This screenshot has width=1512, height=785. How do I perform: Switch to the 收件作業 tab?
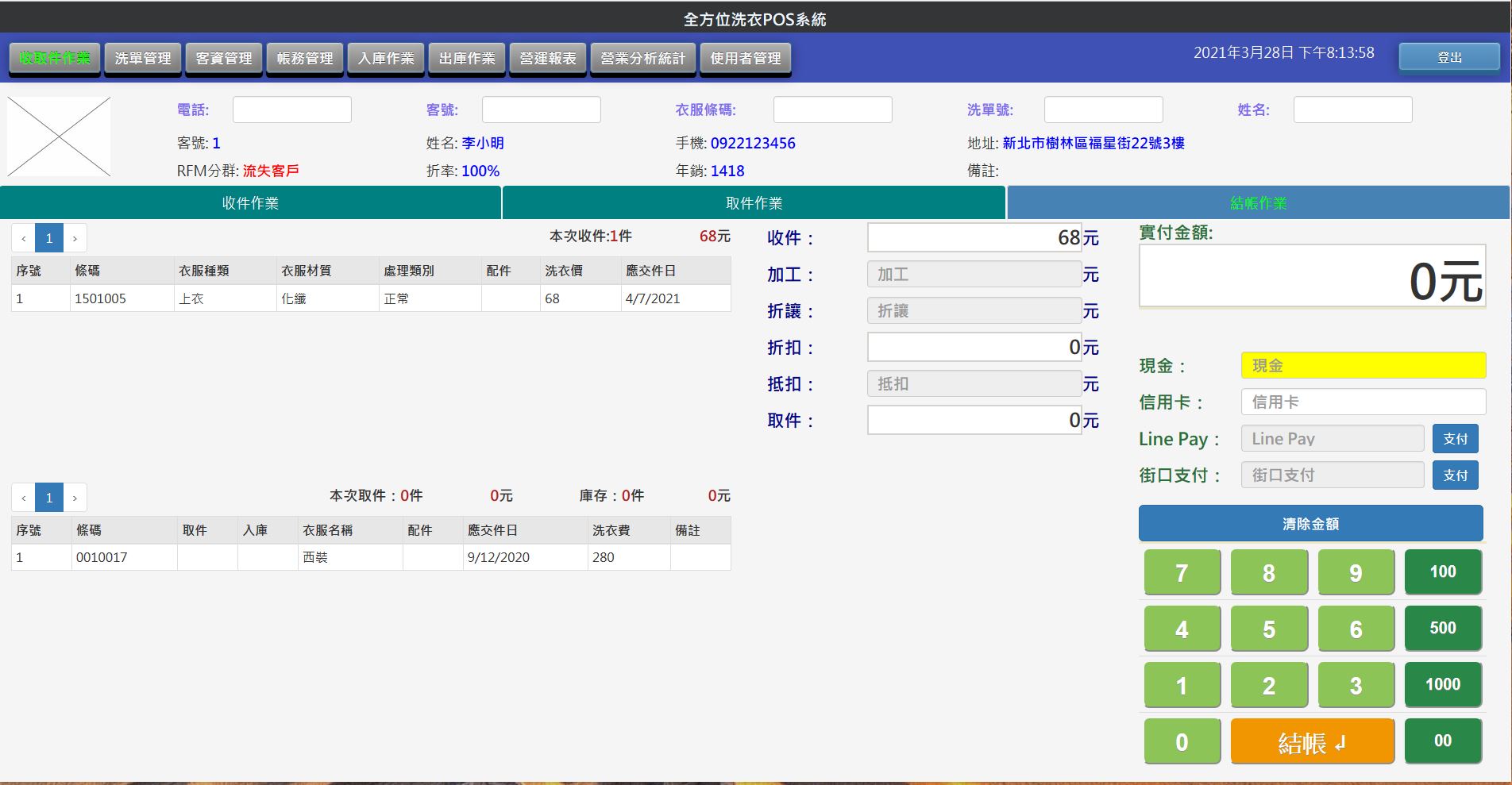[250, 203]
